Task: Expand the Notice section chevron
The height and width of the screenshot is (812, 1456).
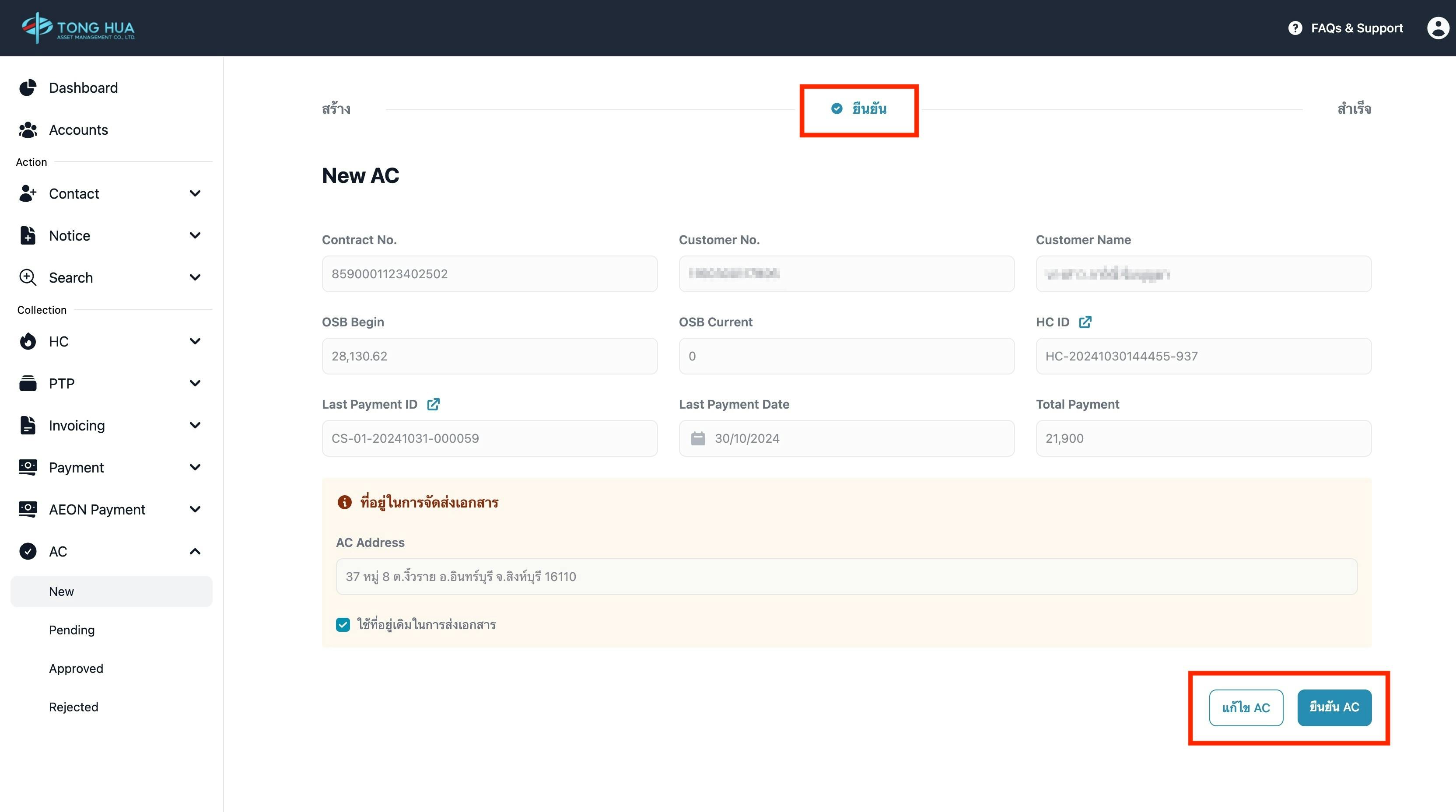Action: click(x=195, y=236)
